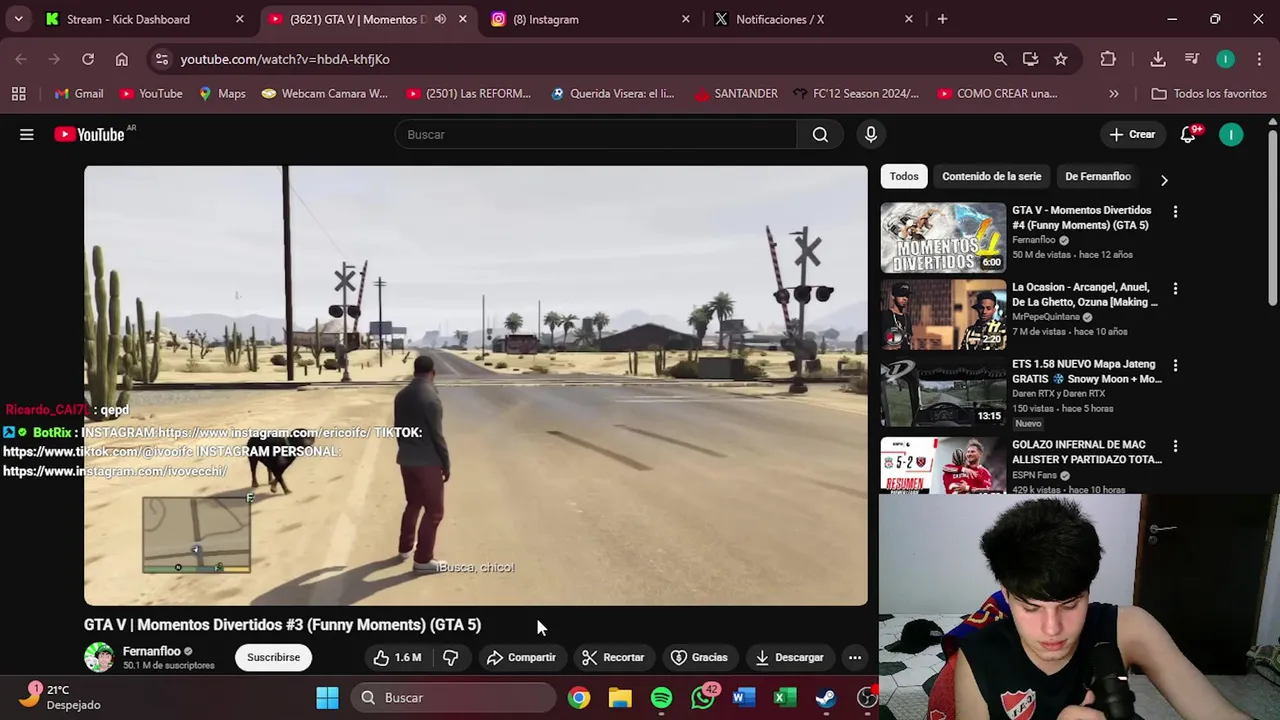Click the Chrome address bar URL
The width and height of the screenshot is (1280, 720).
(285, 59)
